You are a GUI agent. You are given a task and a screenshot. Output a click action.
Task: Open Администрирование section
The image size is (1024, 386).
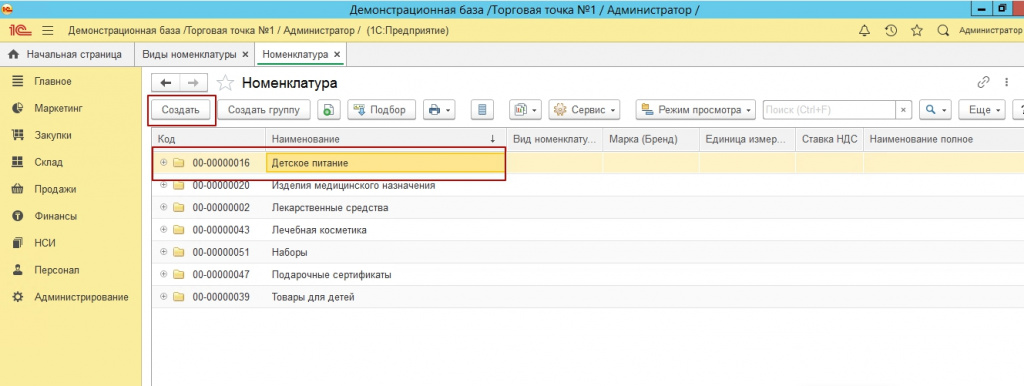click(x=81, y=297)
